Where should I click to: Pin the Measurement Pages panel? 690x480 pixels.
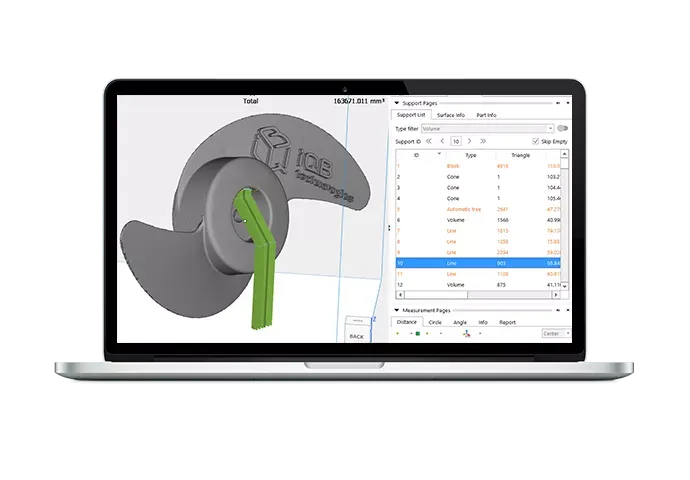[x=558, y=310]
